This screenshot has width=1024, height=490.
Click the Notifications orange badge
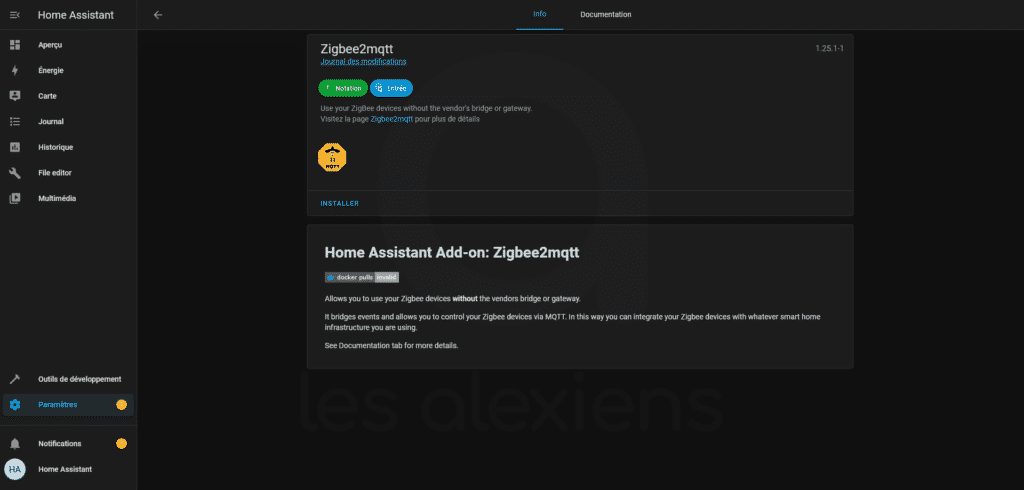[121, 444]
